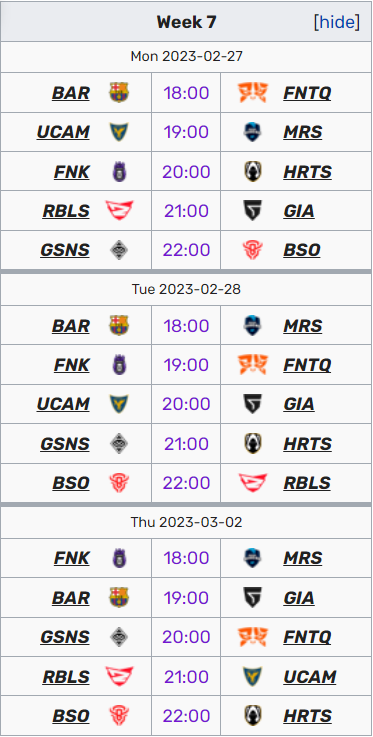The width and height of the screenshot is (373, 737).
Task: Click the UCAM shield logo in Monday's 19:00 match
Action: click(119, 132)
